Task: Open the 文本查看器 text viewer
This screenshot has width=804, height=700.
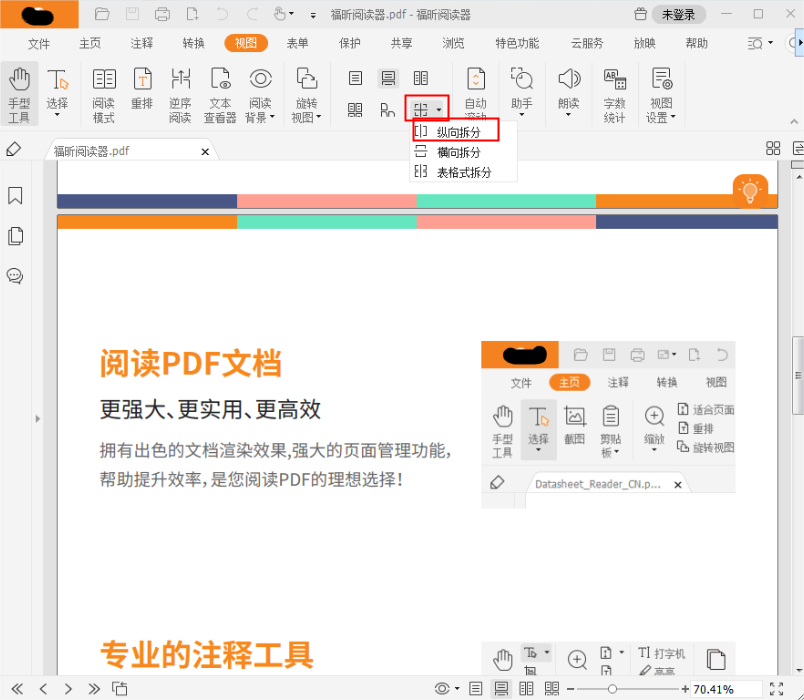Action: click(x=220, y=92)
